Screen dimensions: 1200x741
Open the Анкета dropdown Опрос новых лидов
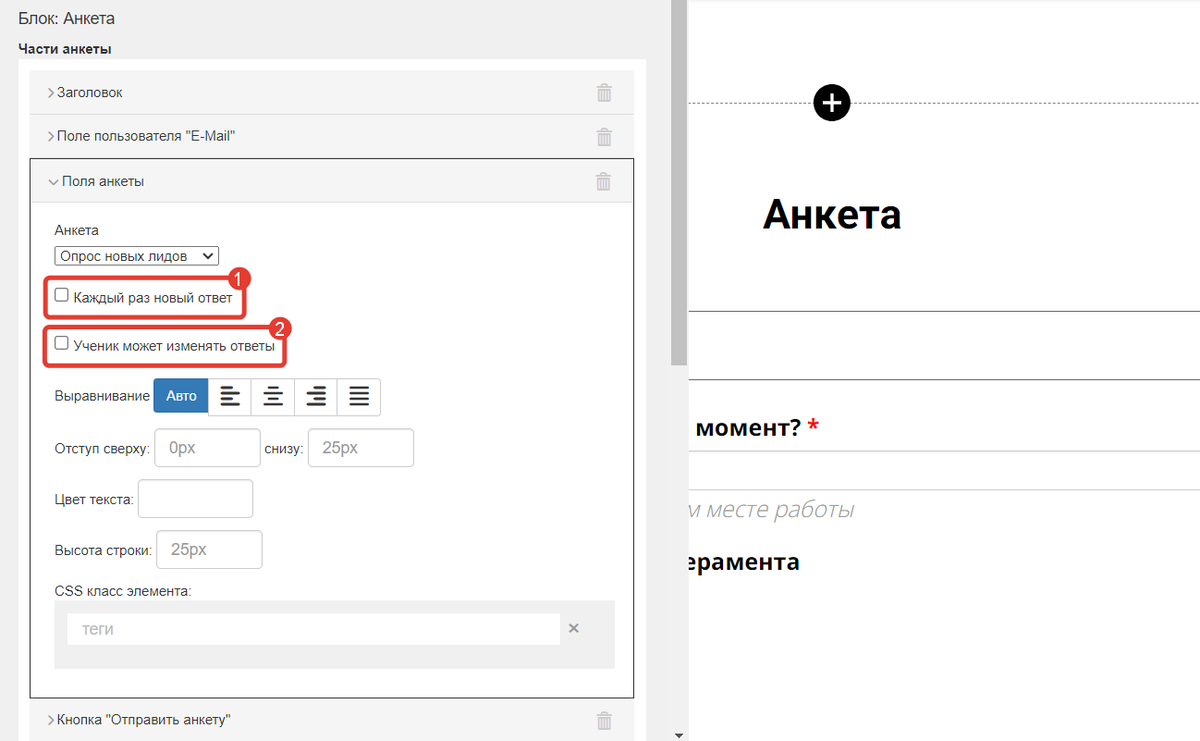(x=137, y=256)
